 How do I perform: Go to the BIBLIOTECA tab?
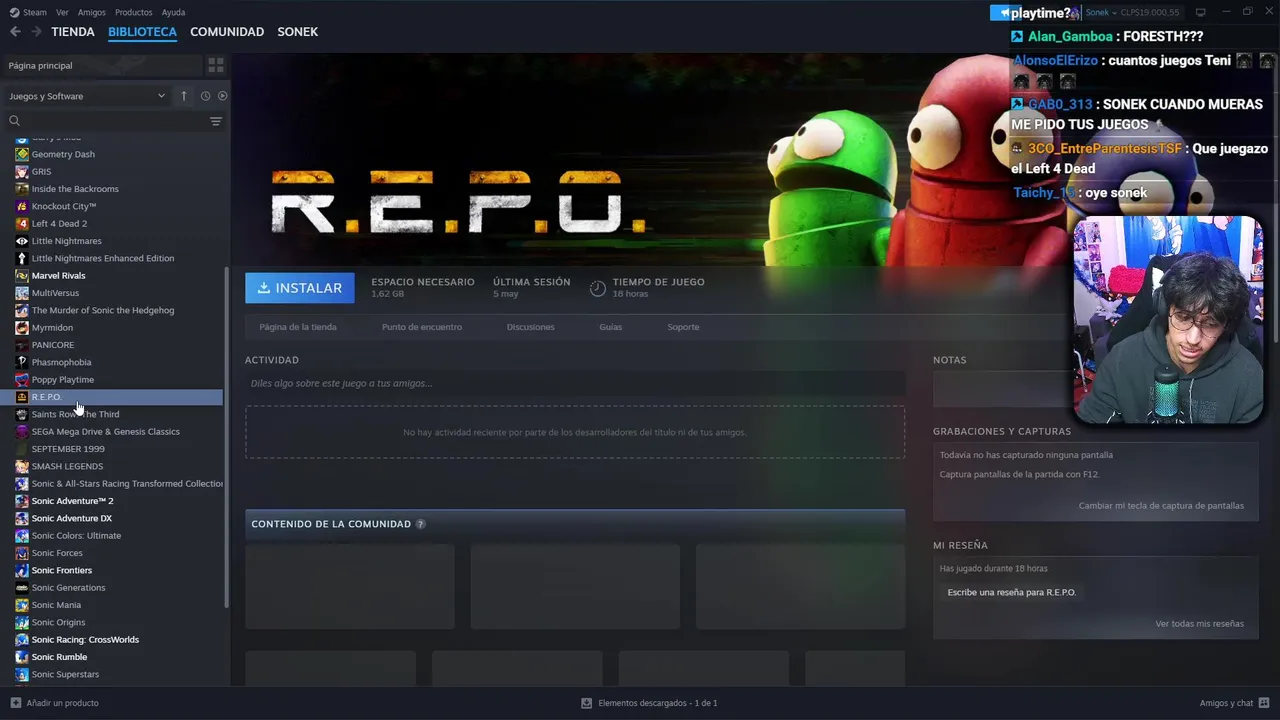click(x=142, y=32)
